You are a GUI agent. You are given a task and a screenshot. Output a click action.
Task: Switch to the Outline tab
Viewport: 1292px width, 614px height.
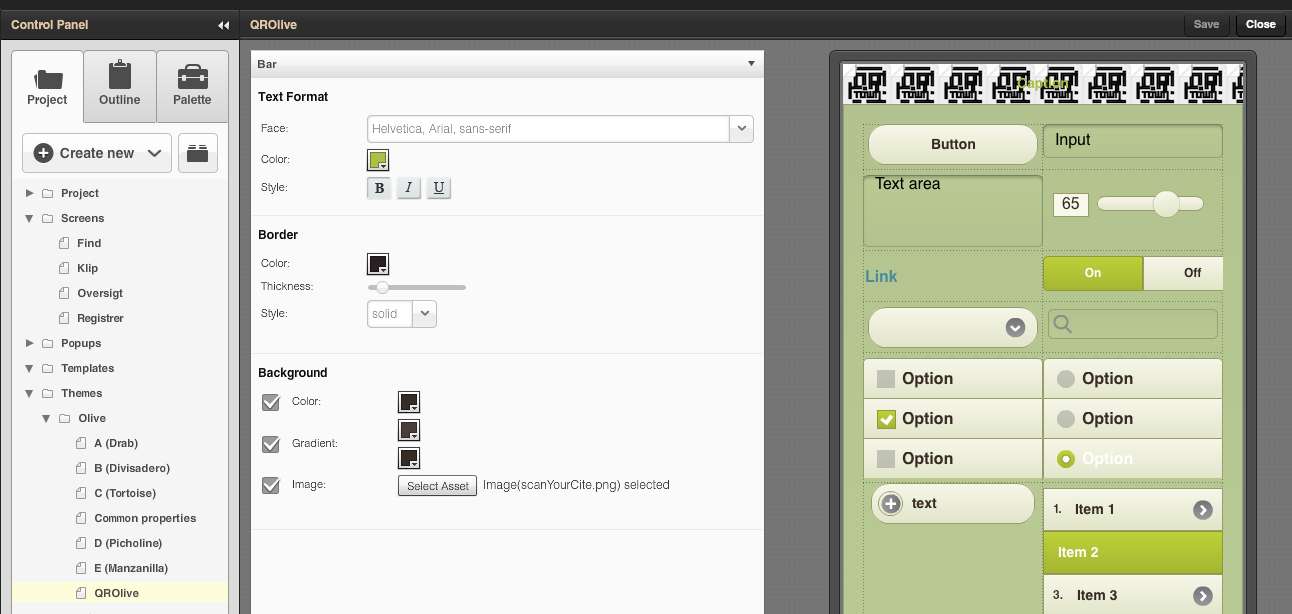pyautogui.click(x=120, y=86)
